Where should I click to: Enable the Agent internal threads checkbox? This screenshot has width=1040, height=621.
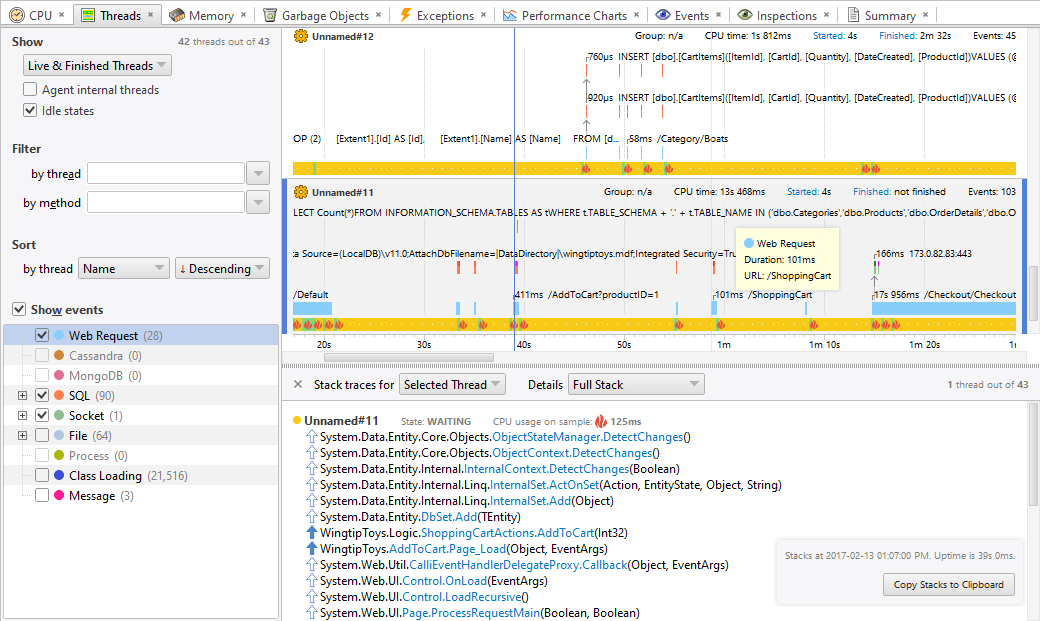point(30,89)
